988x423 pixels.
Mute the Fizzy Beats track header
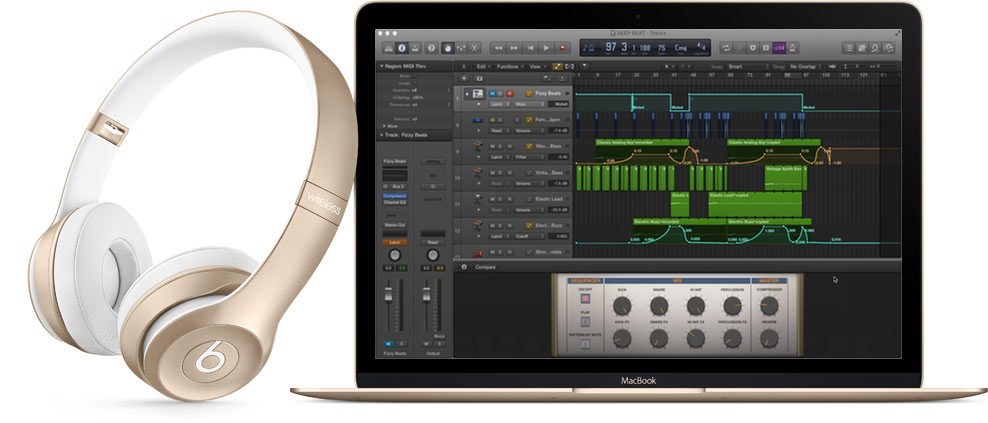click(493, 93)
